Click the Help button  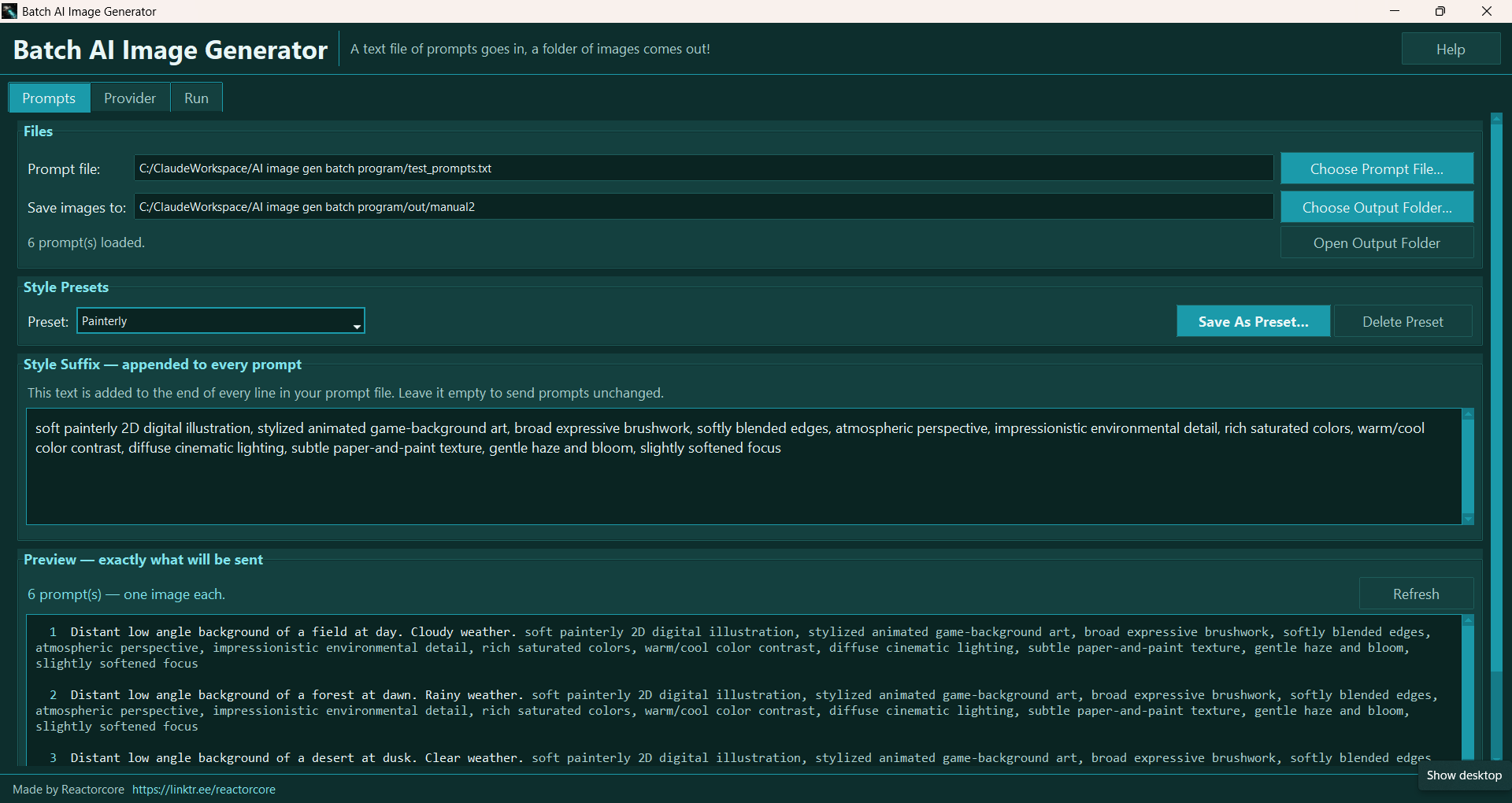tap(1451, 49)
